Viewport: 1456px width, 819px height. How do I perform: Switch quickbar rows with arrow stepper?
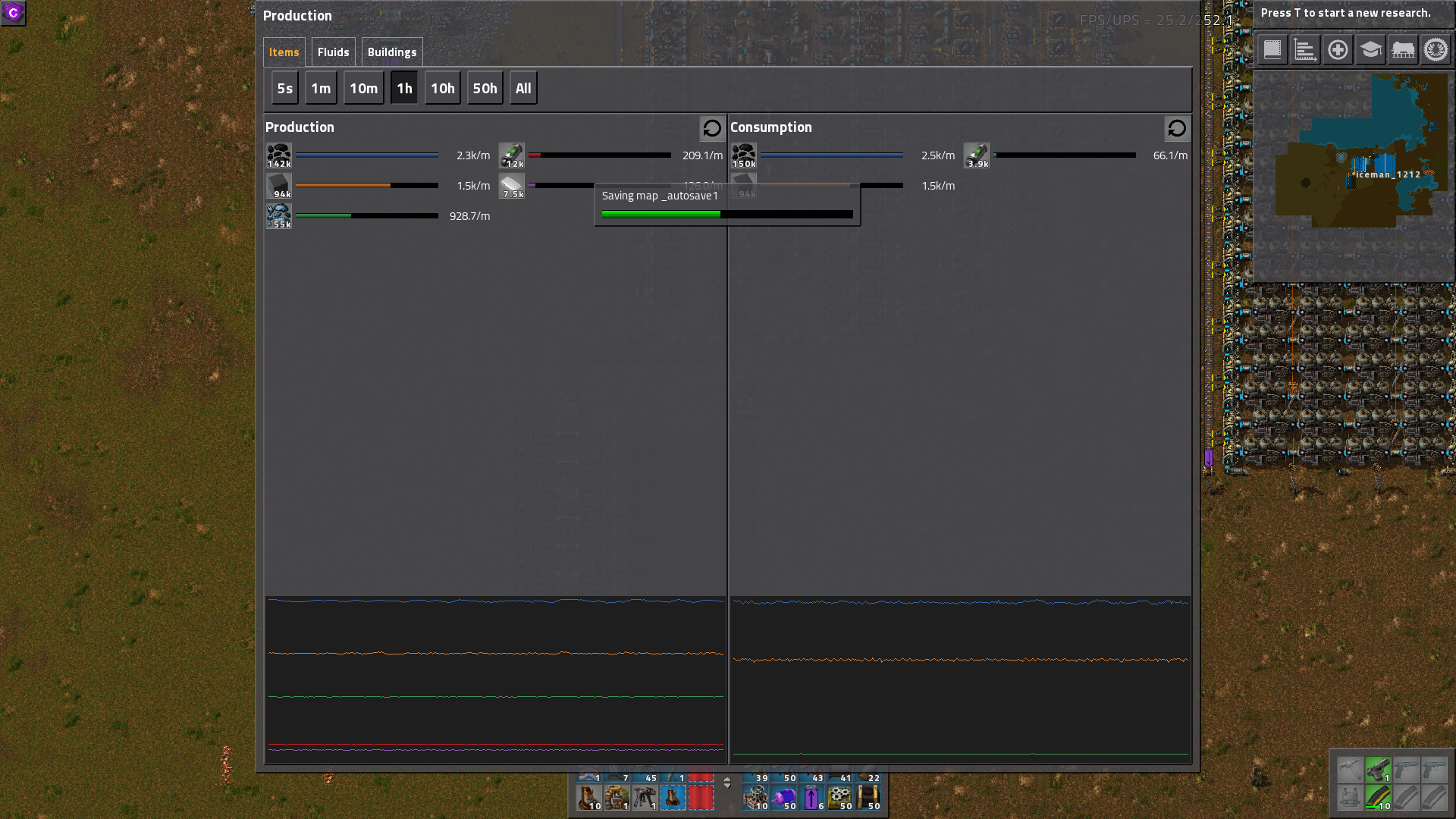tap(727, 783)
